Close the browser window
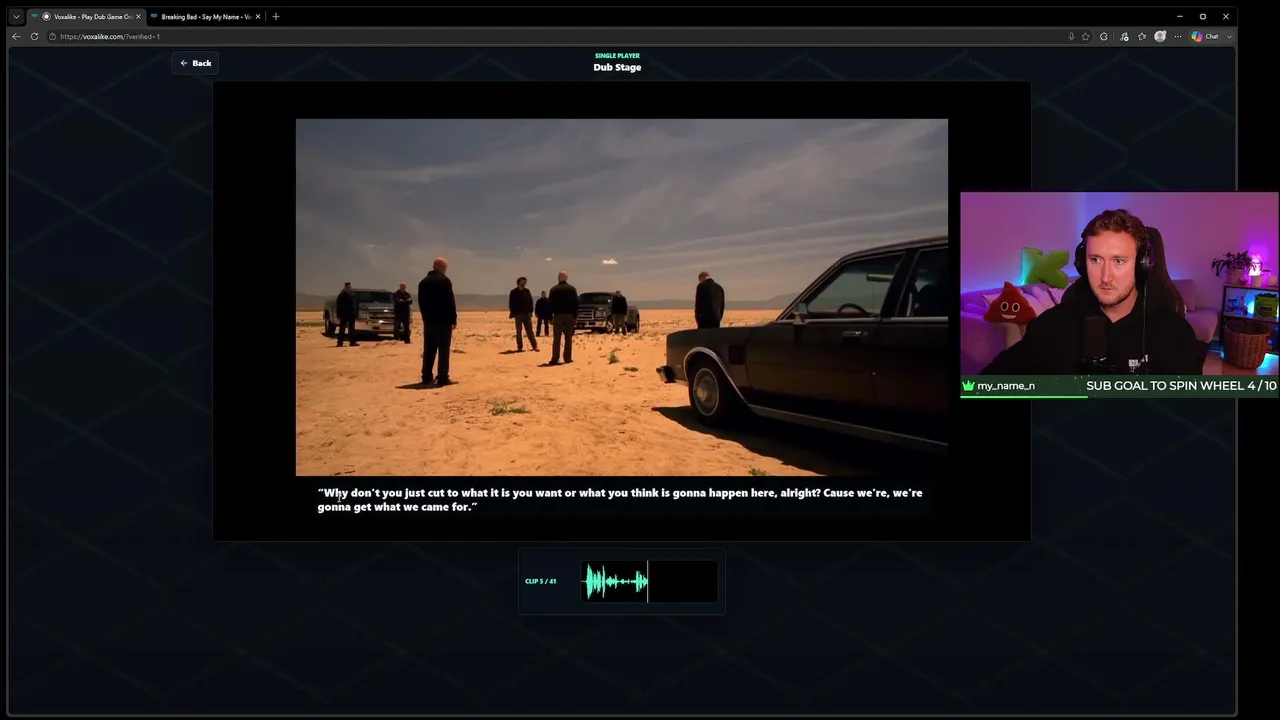Screen dimensions: 1280x720 coord(1226,16)
